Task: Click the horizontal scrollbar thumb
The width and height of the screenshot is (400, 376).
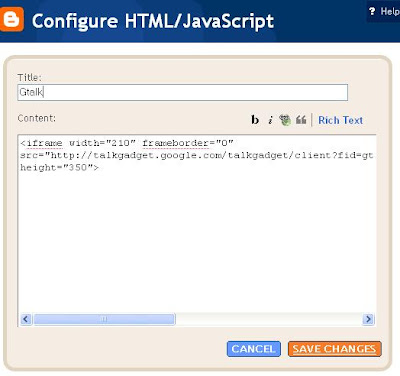Action: click(x=104, y=319)
